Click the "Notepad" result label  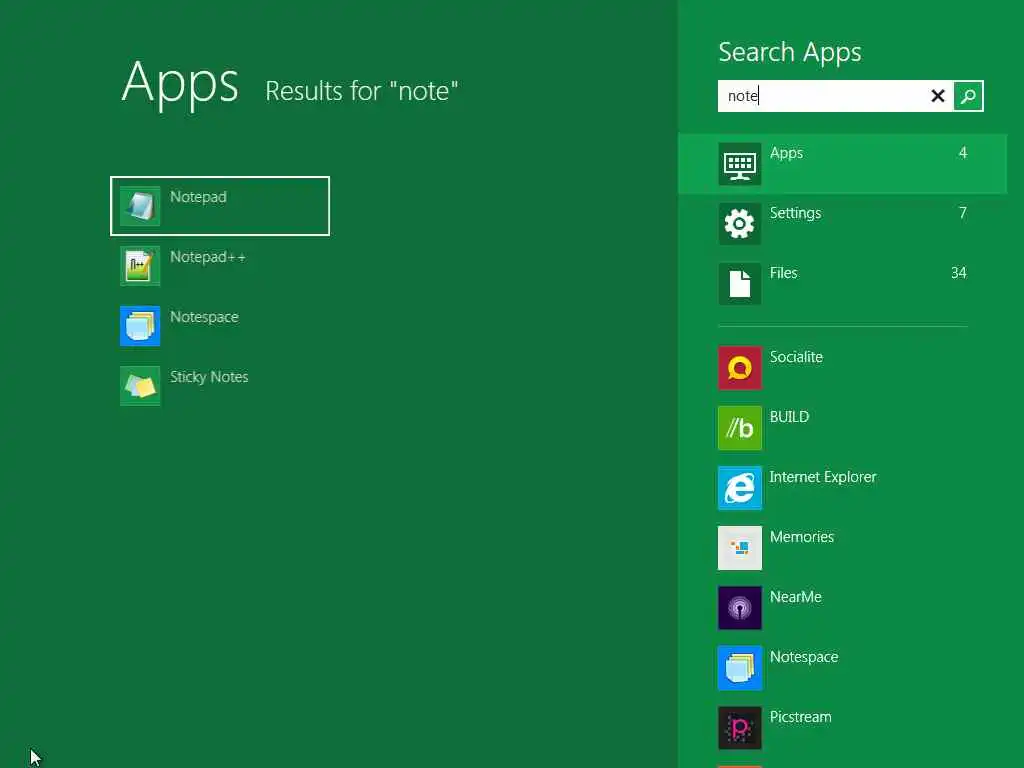198,197
